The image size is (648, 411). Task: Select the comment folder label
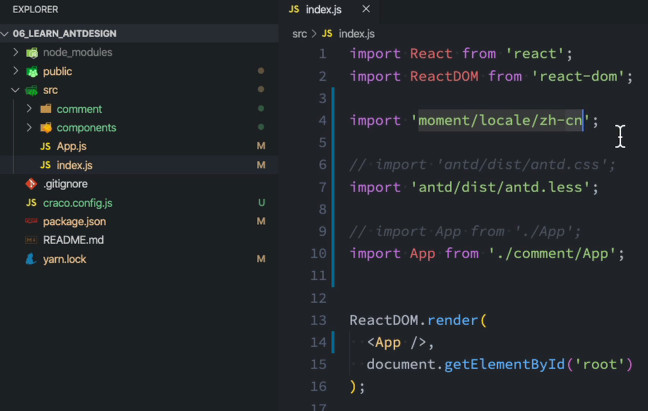coord(79,109)
